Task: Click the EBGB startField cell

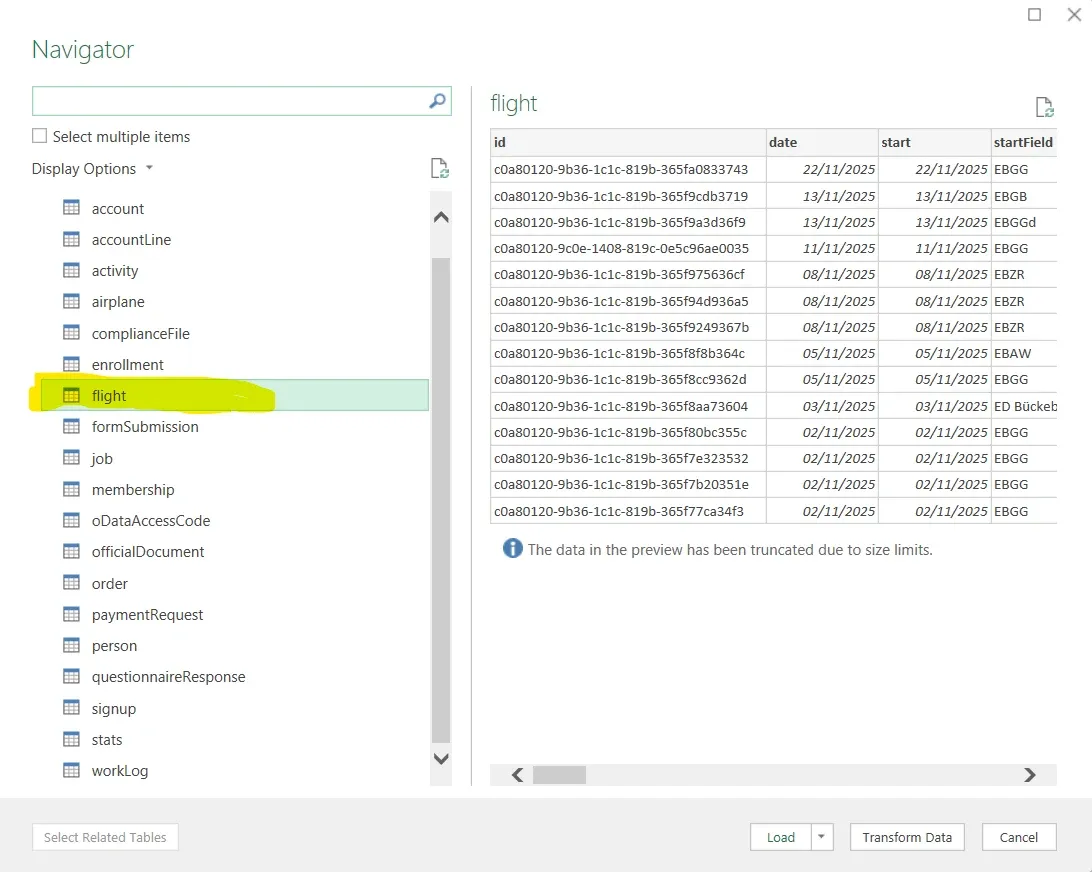Action: click(1024, 196)
